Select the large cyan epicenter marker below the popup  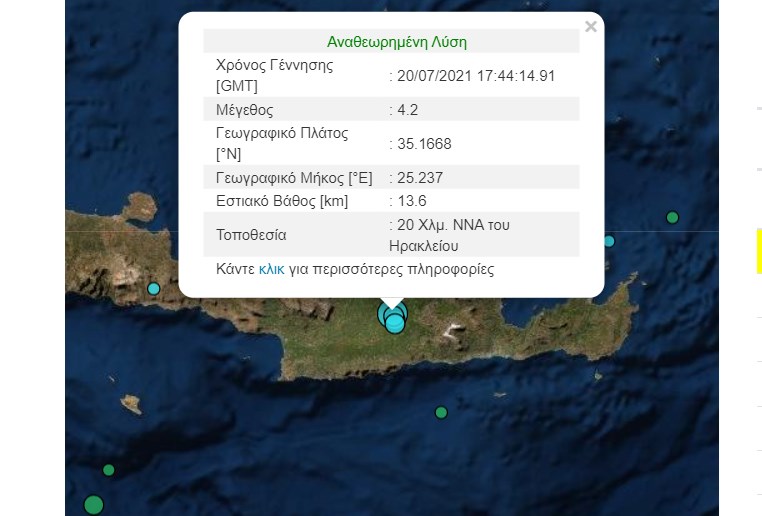(x=394, y=318)
